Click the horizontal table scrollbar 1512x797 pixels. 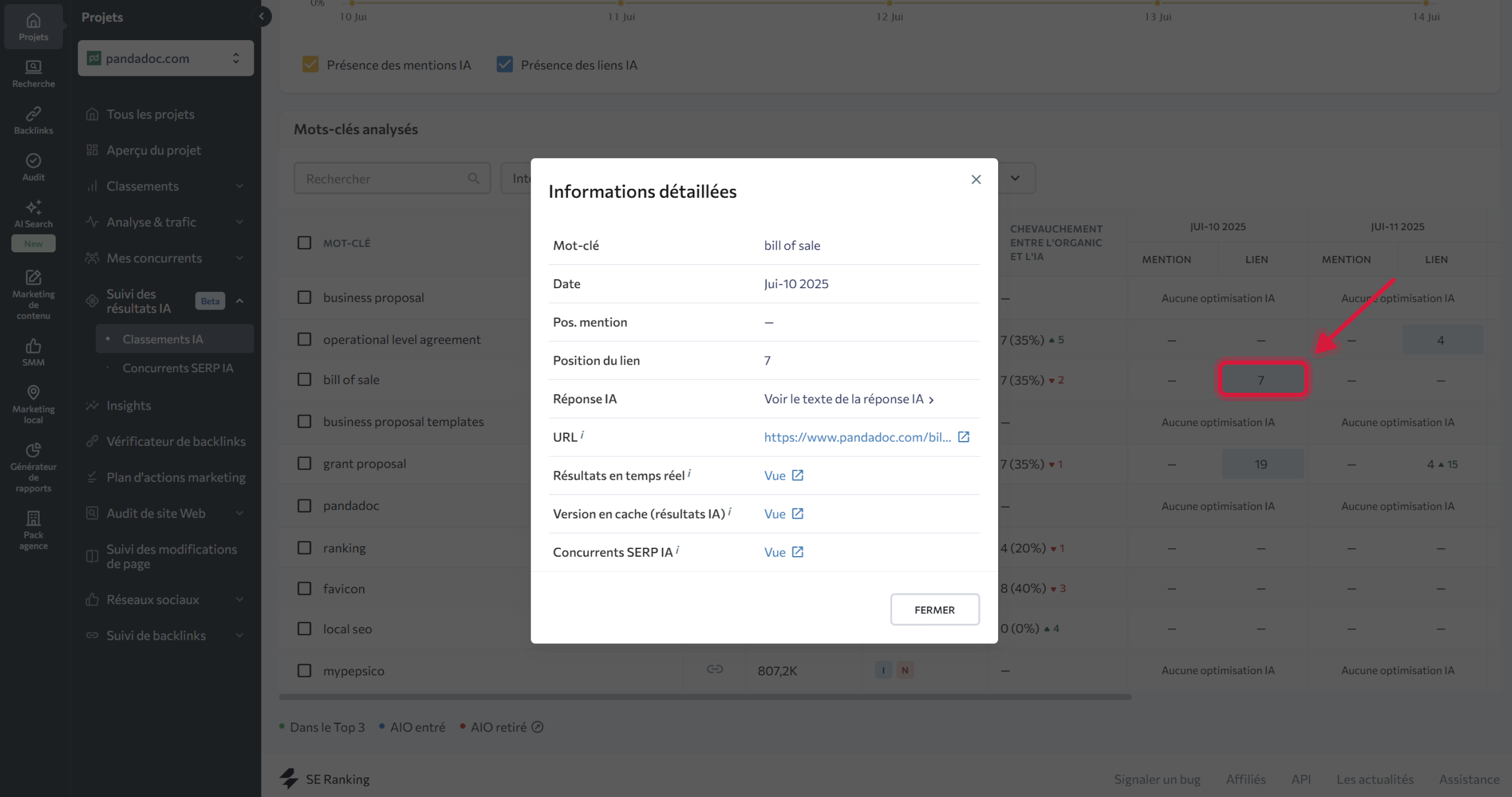[705, 697]
